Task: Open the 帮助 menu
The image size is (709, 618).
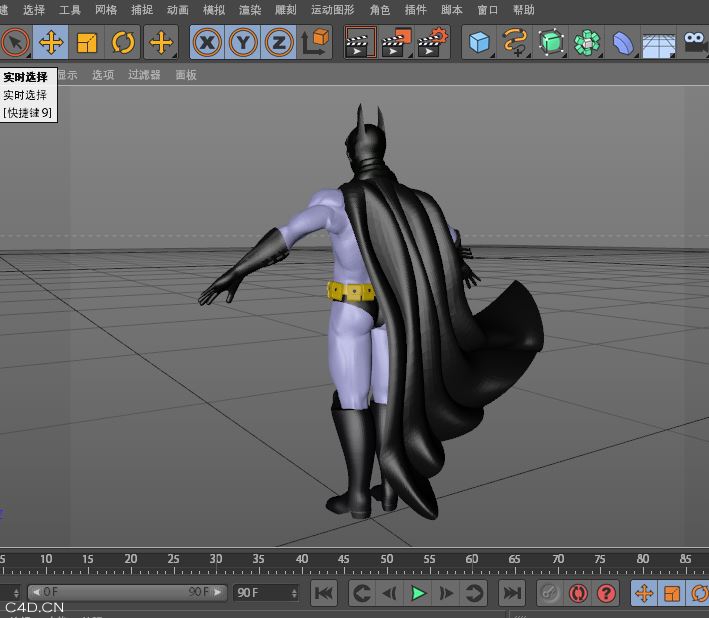Action: click(524, 10)
